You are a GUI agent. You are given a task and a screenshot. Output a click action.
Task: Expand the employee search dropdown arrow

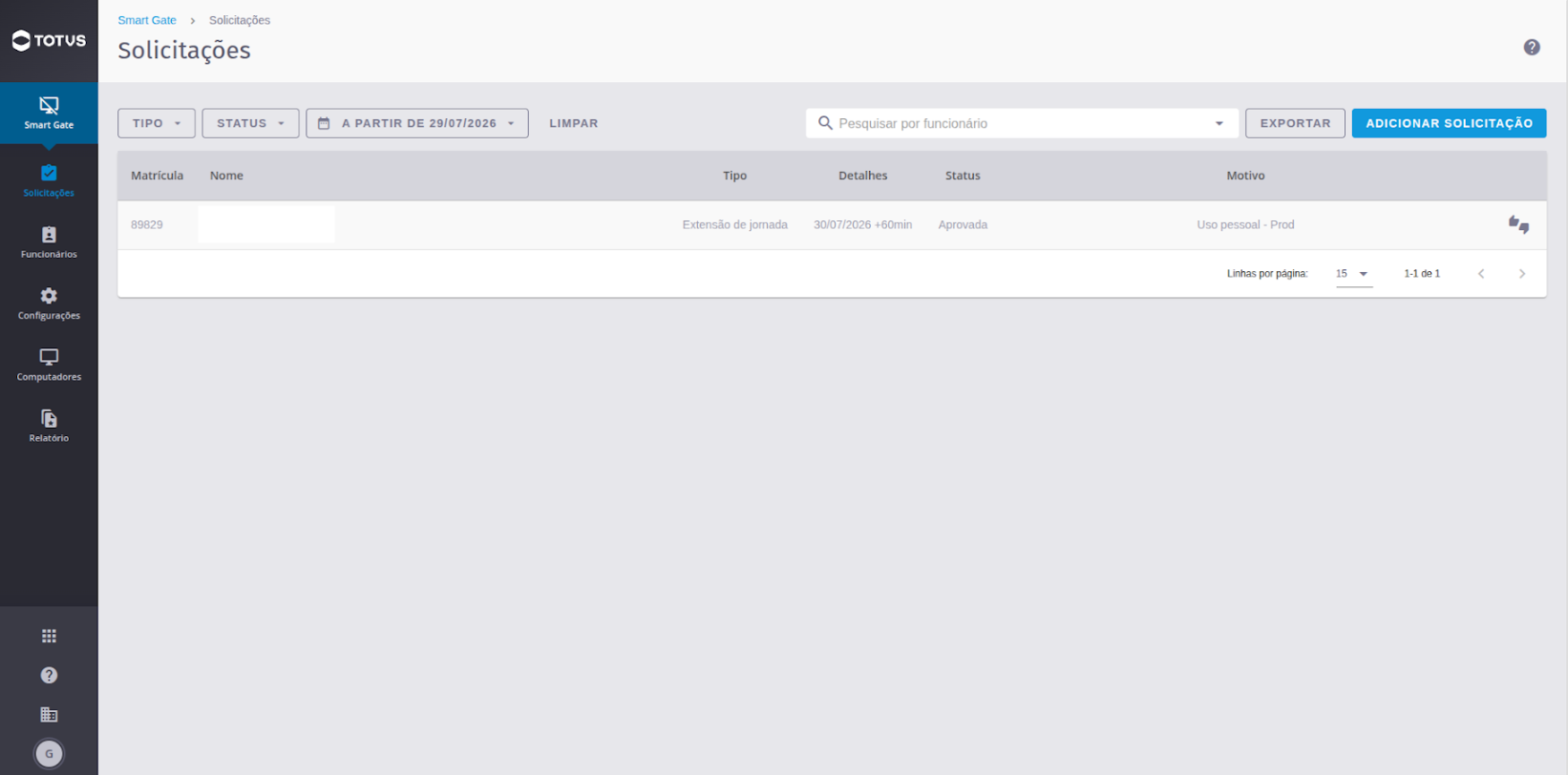(x=1218, y=123)
